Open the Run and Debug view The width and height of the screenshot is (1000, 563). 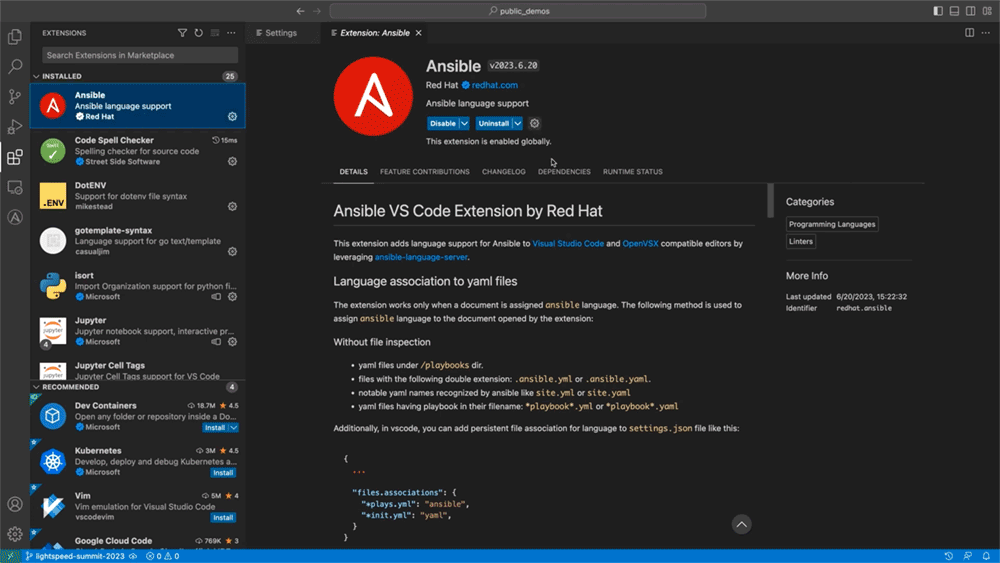pyautogui.click(x=15, y=127)
